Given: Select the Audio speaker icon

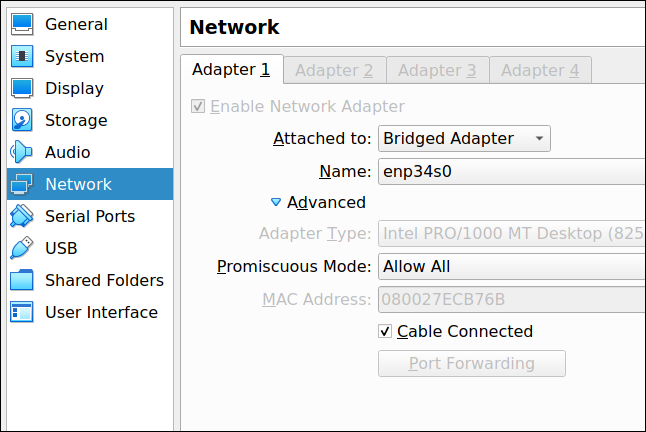Looking at the screenshot, I should (21, 152).
